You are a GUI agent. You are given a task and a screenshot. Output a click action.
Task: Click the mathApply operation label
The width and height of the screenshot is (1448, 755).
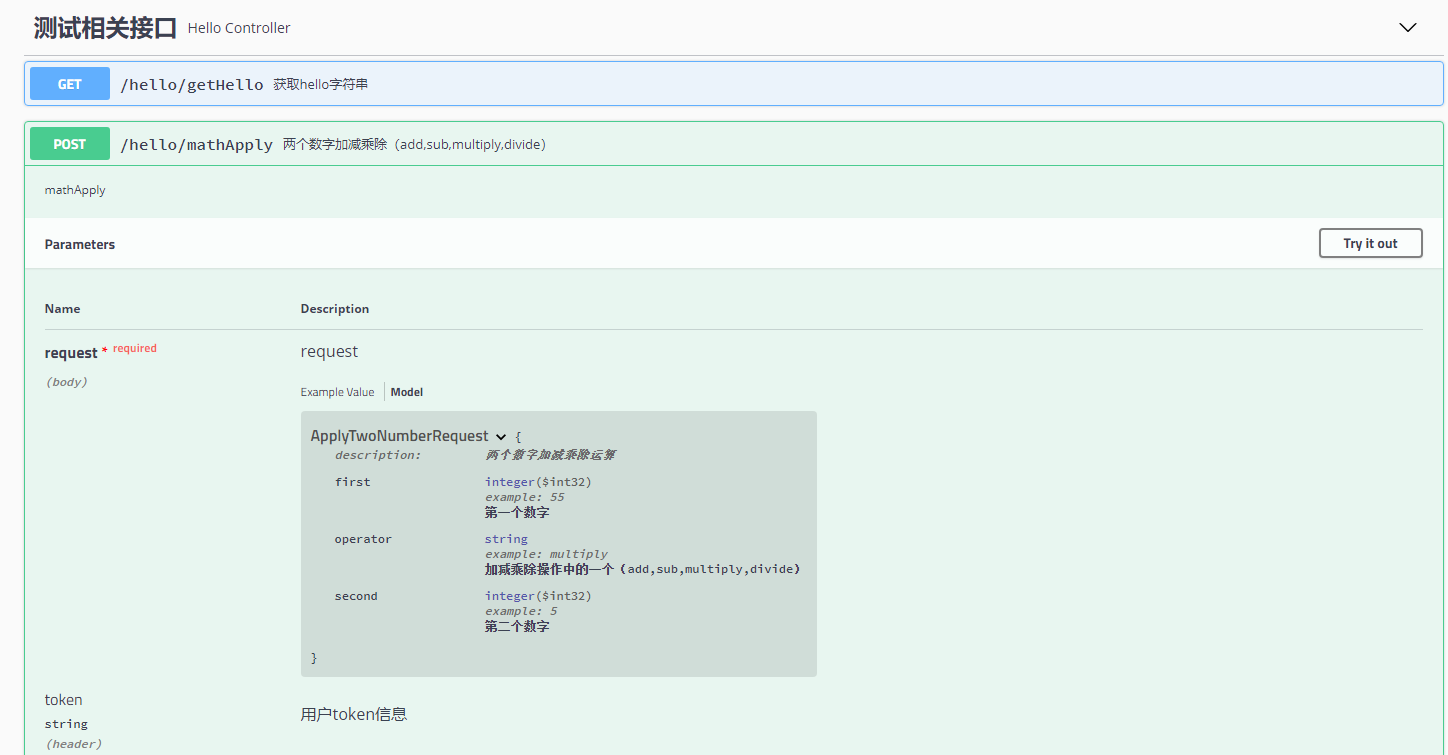[x=75, y=189]
